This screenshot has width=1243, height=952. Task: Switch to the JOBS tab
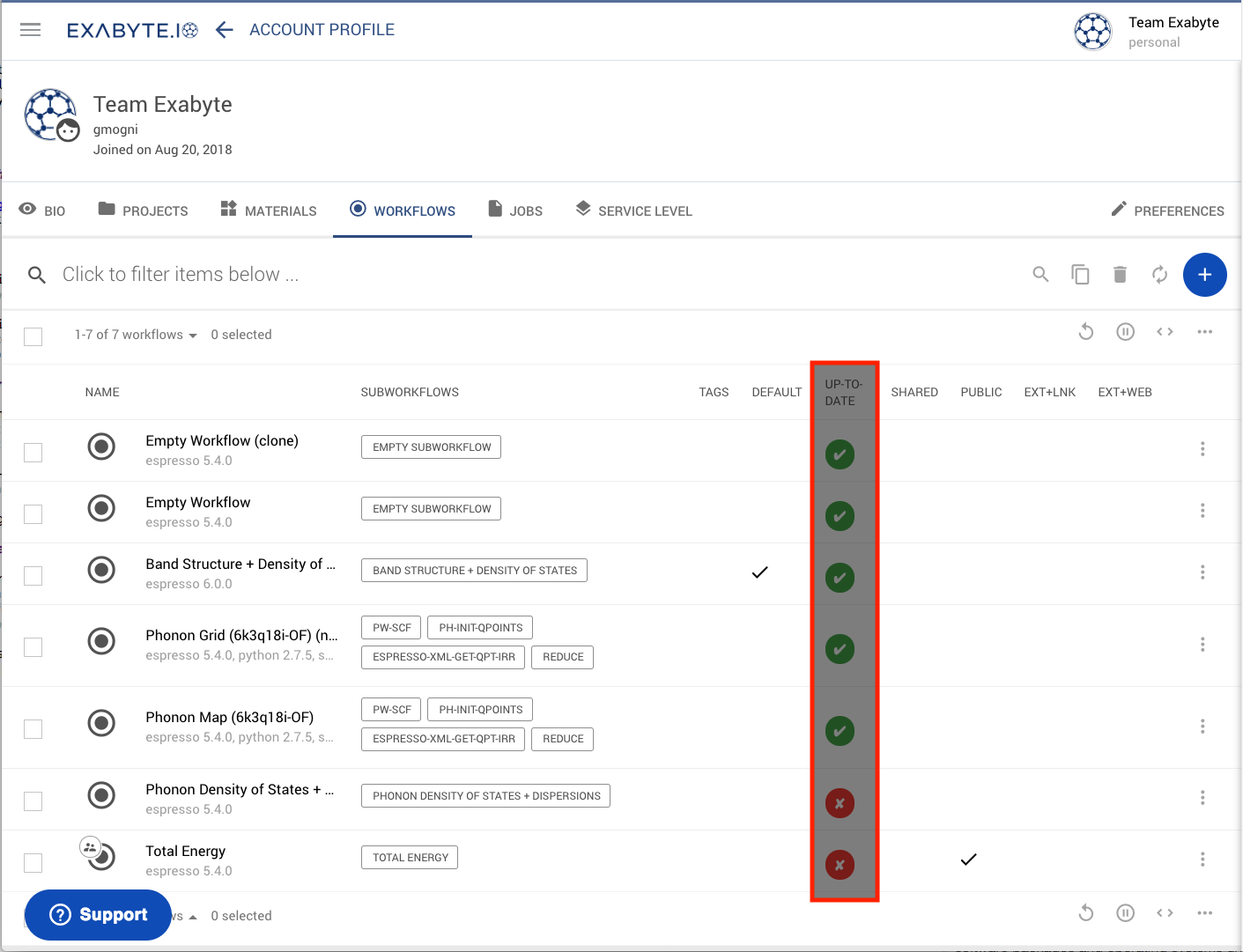coord(515,210)
